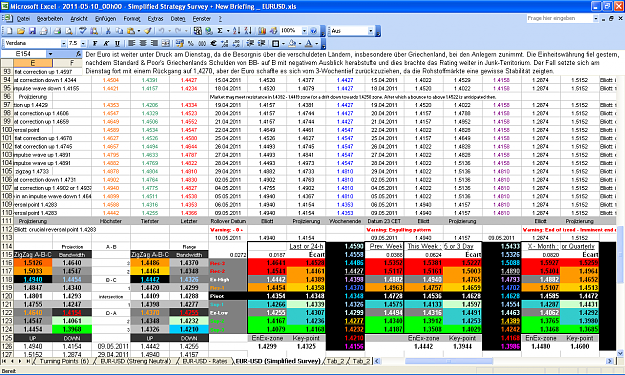Viewport: 625px width, 375px height.
Task: Apply percent style format
Action: click(x=191, y=43)
